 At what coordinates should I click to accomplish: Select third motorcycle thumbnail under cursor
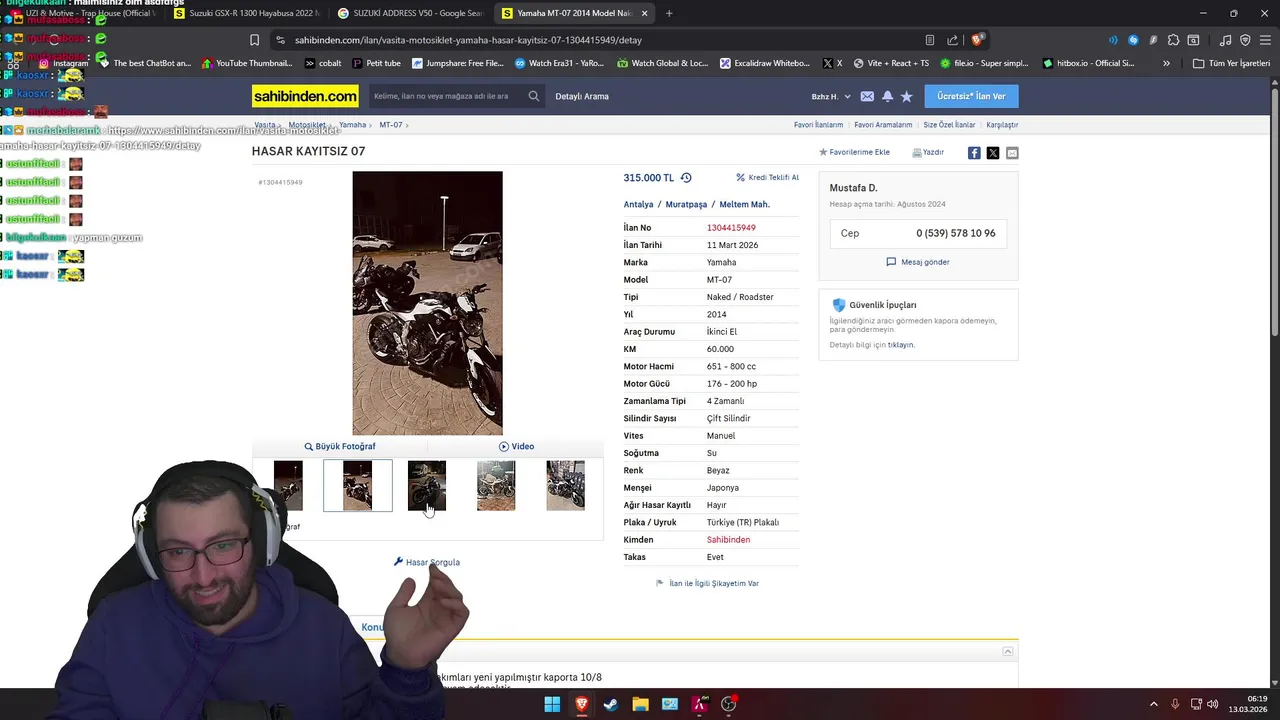[x=427, y=485]
